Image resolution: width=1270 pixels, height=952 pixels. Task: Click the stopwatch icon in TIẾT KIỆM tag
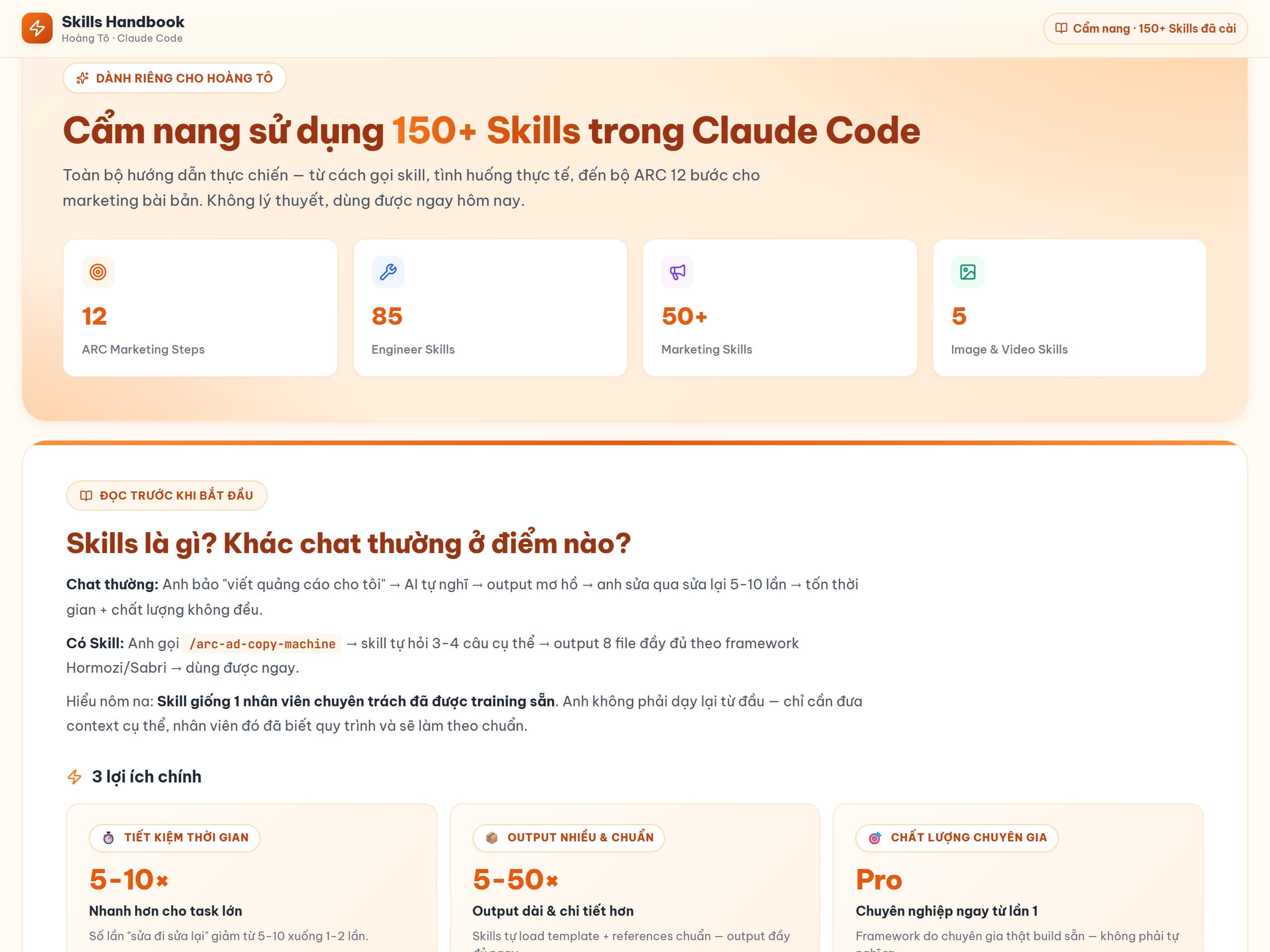tap(108, 838)
